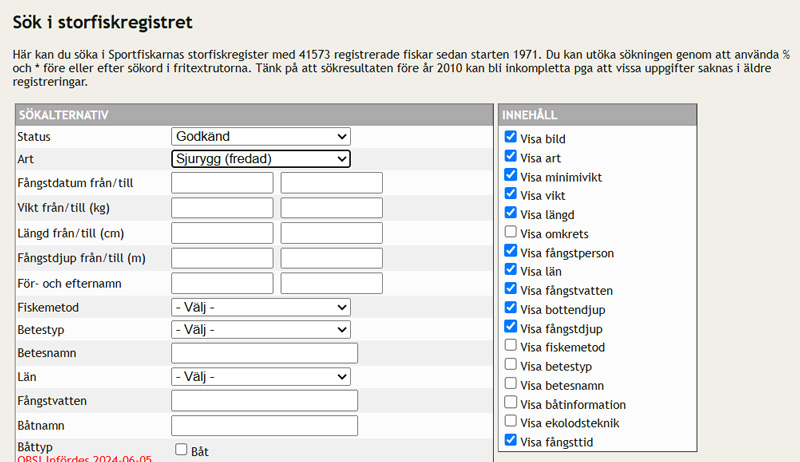Open the Status dropdown showing Godkänd

261,137
